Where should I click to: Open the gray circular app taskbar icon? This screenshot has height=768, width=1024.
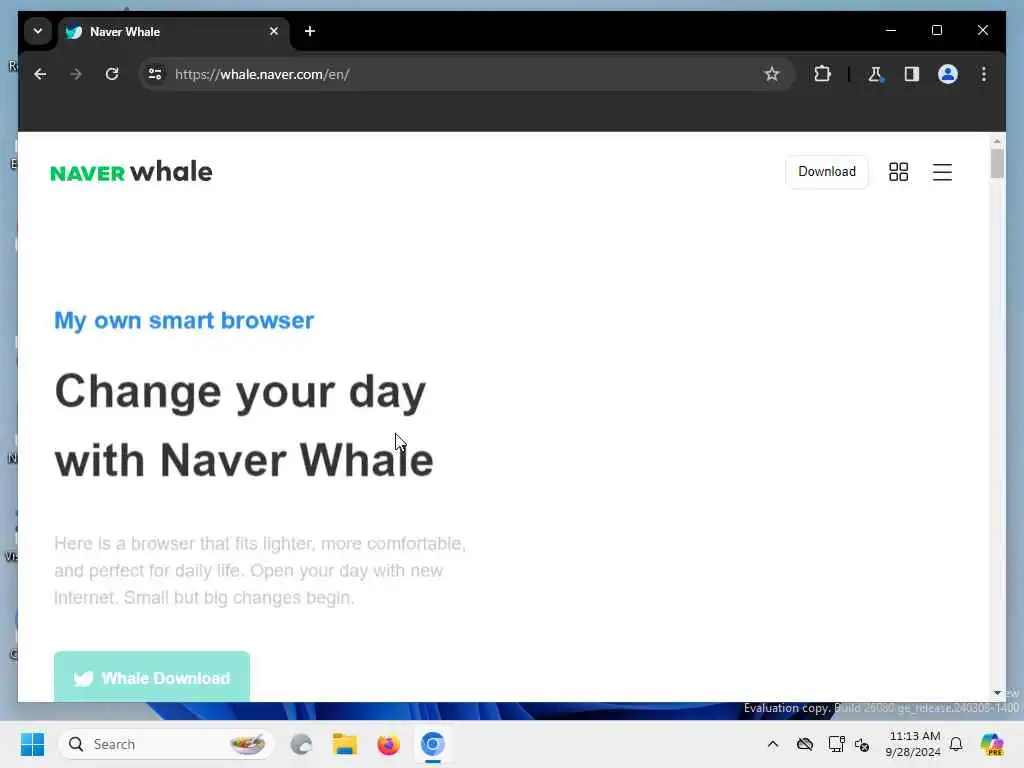point(301,744)
